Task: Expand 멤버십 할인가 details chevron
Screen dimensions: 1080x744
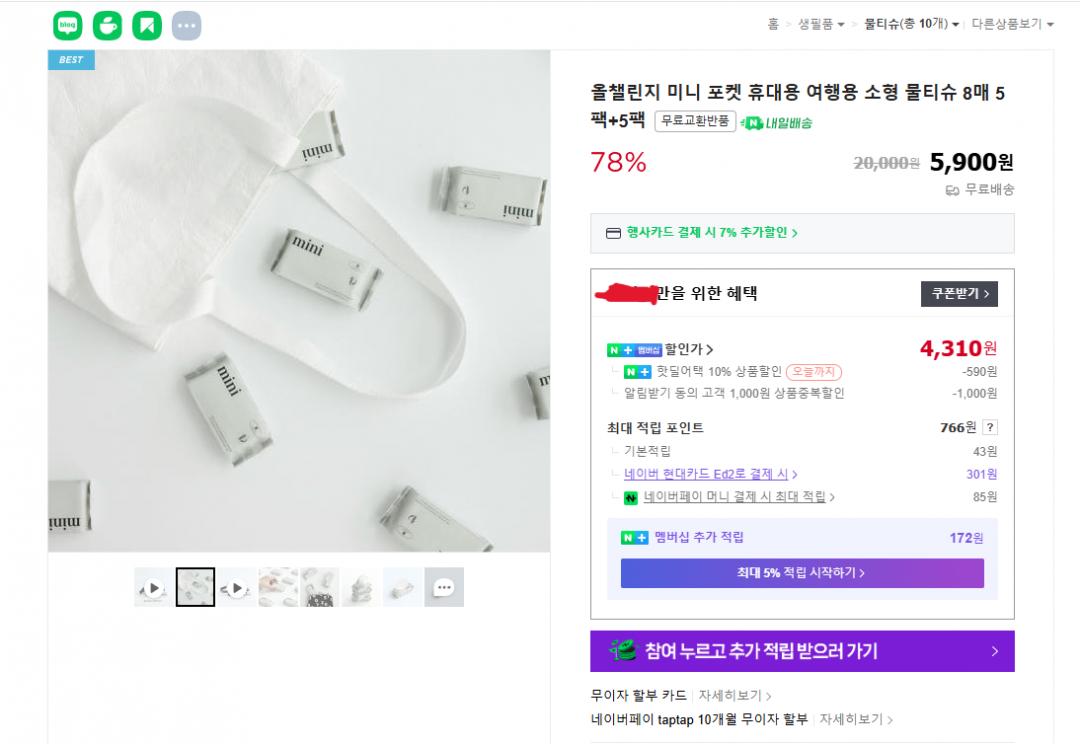Action: click(x=710, y=350)
